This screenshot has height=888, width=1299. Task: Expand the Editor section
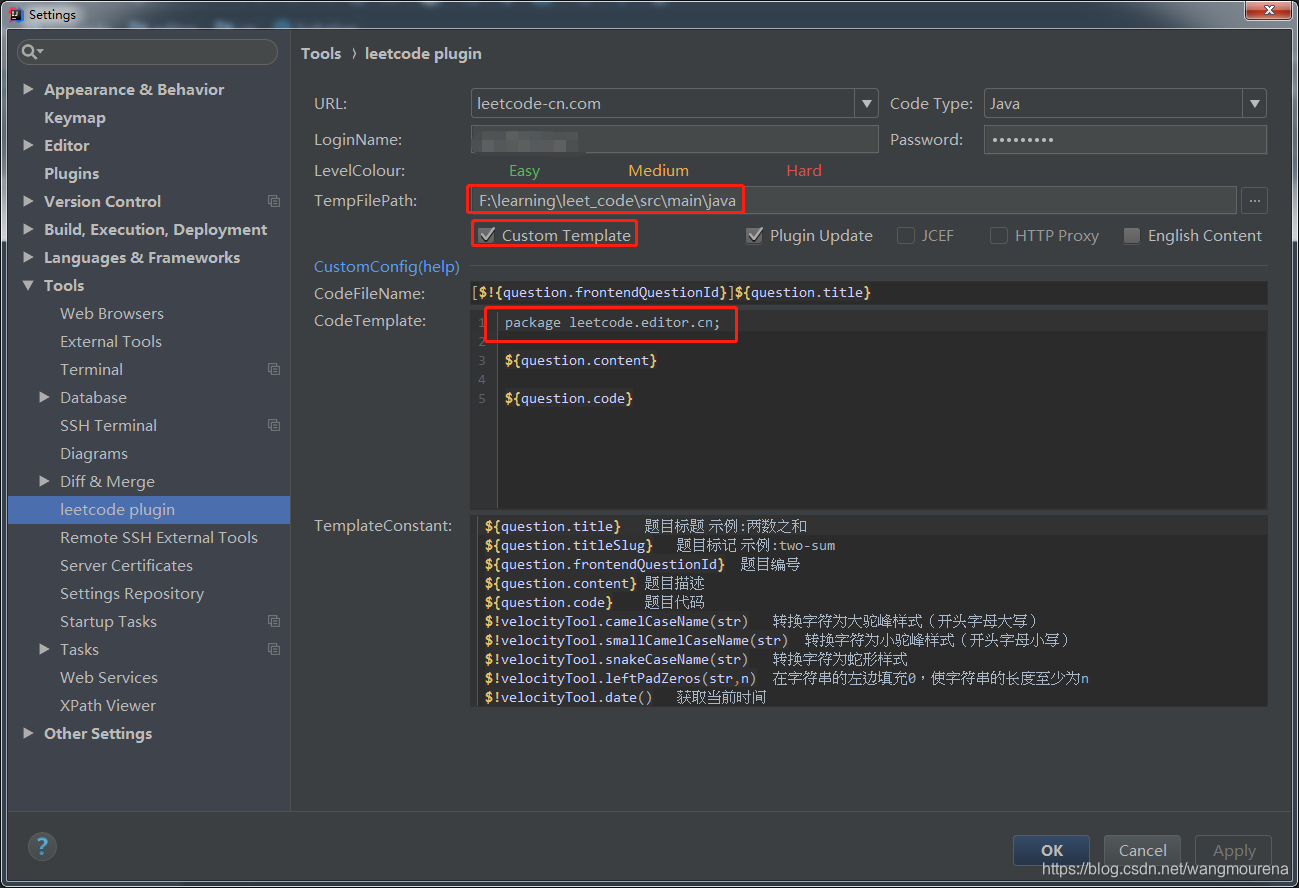28,145
